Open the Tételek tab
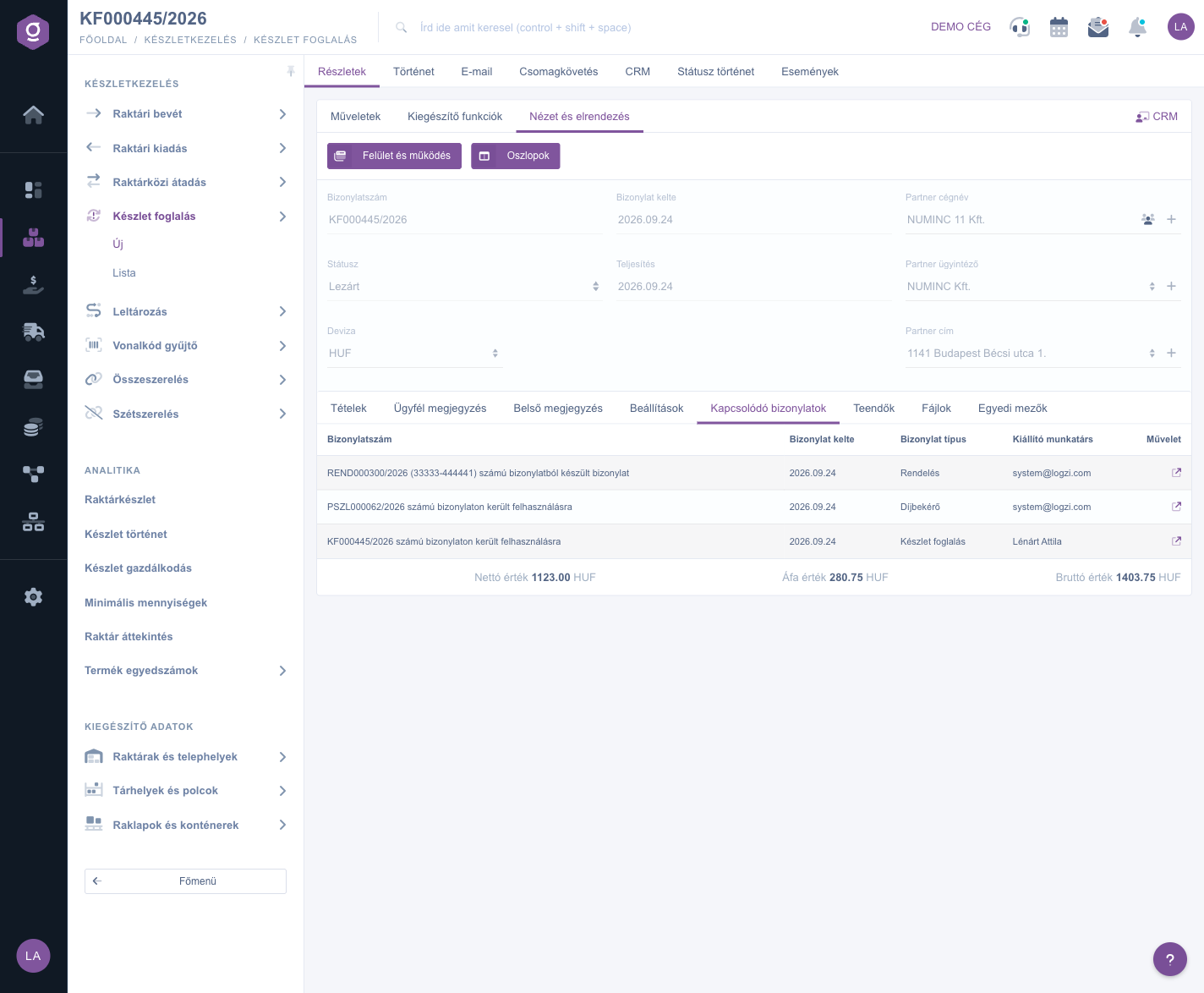The image size is (1204, 993). (348, 409)
